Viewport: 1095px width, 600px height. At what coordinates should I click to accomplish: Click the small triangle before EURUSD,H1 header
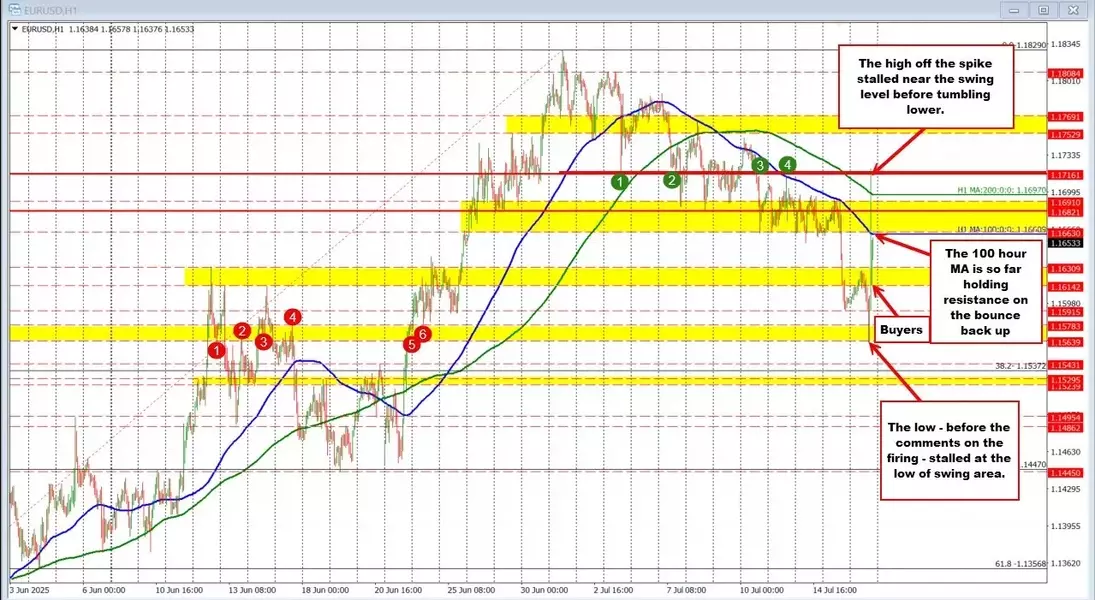tap(15, 29)
